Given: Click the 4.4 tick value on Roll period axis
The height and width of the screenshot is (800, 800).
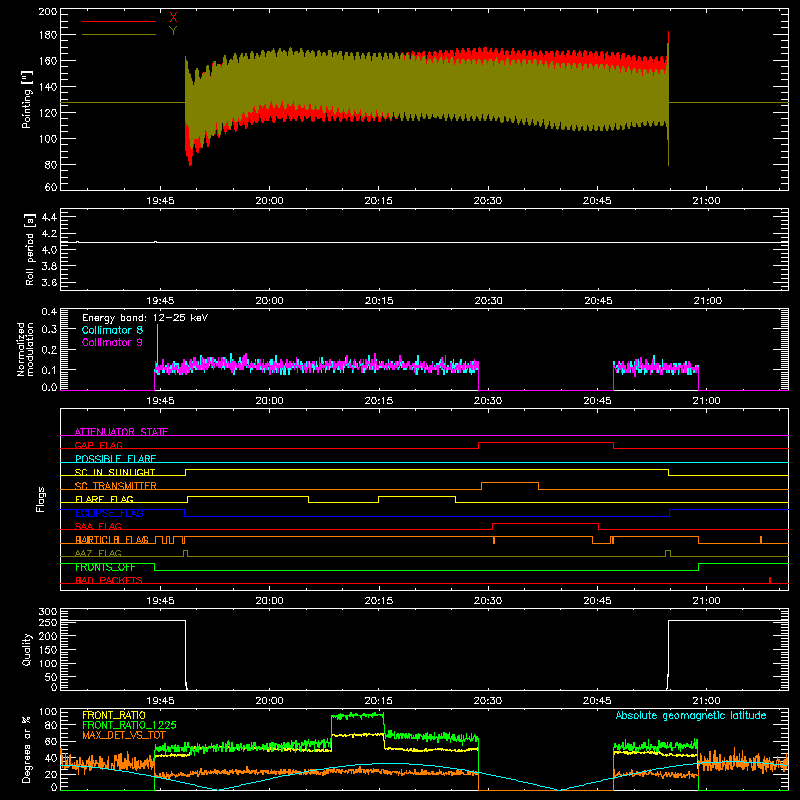Looking at the screenshot, I should point(49,217).
